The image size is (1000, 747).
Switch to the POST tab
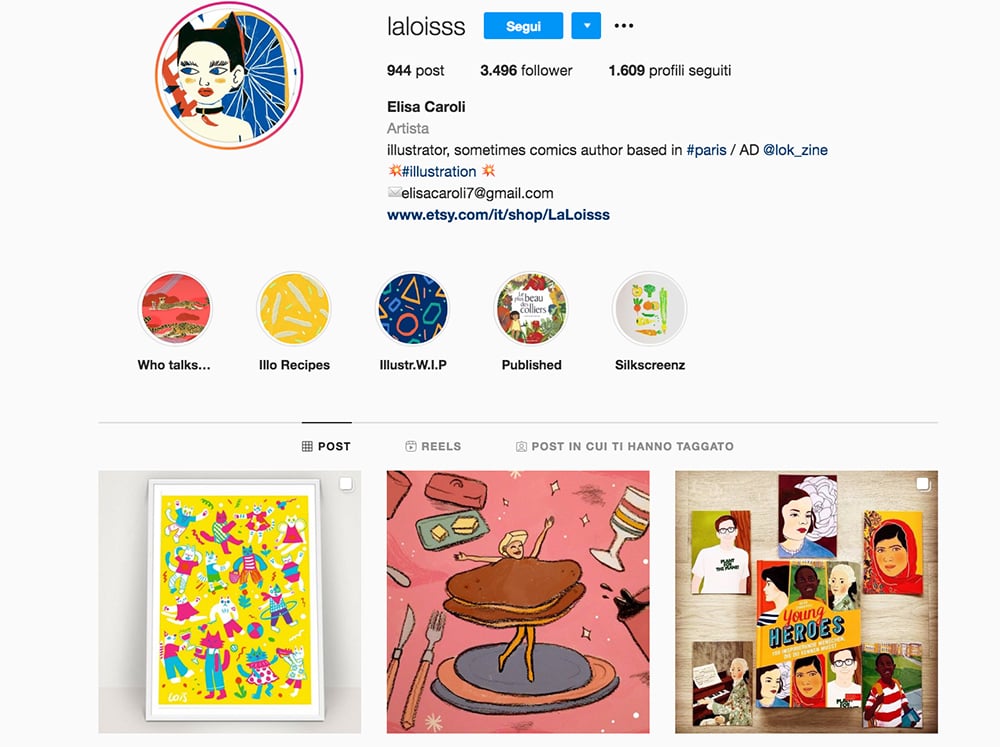point(327,447)
